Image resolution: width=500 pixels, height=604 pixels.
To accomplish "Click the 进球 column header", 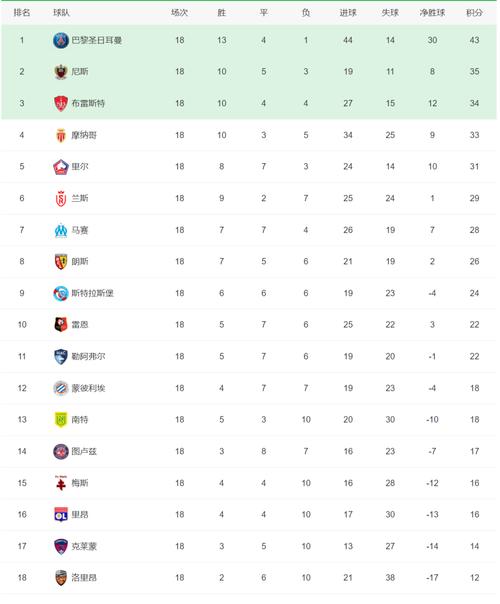I will [348, 13].
